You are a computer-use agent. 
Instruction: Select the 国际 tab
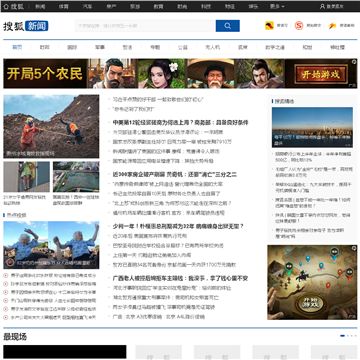[x=72, y=47]
